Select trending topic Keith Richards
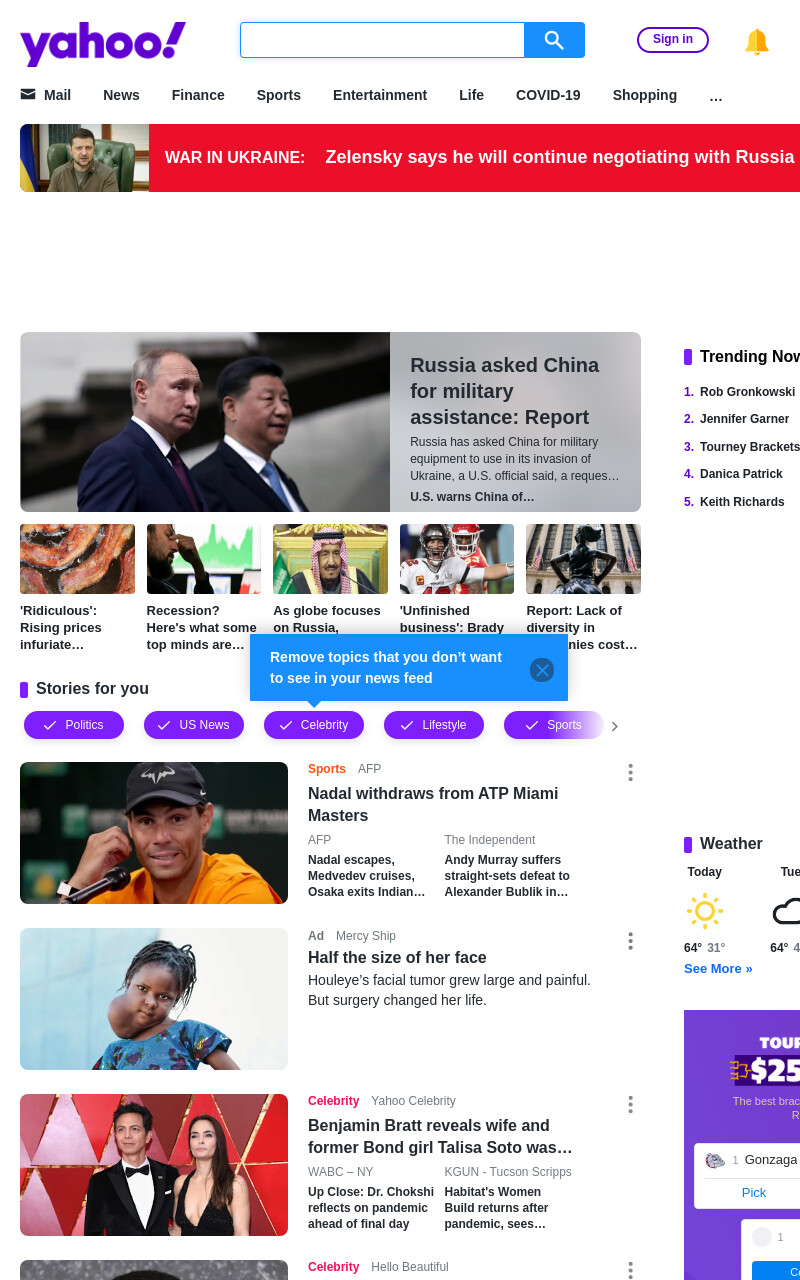Image resolution: width=800 pixels, height=1280 pixels. click(x=742, y=502)
